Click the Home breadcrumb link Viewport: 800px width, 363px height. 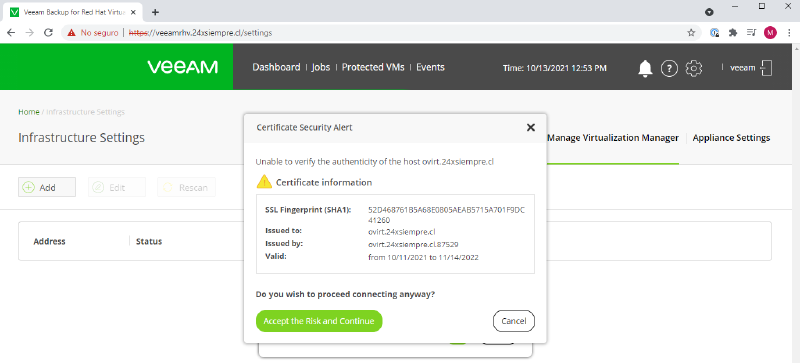[x=29, y=112]
